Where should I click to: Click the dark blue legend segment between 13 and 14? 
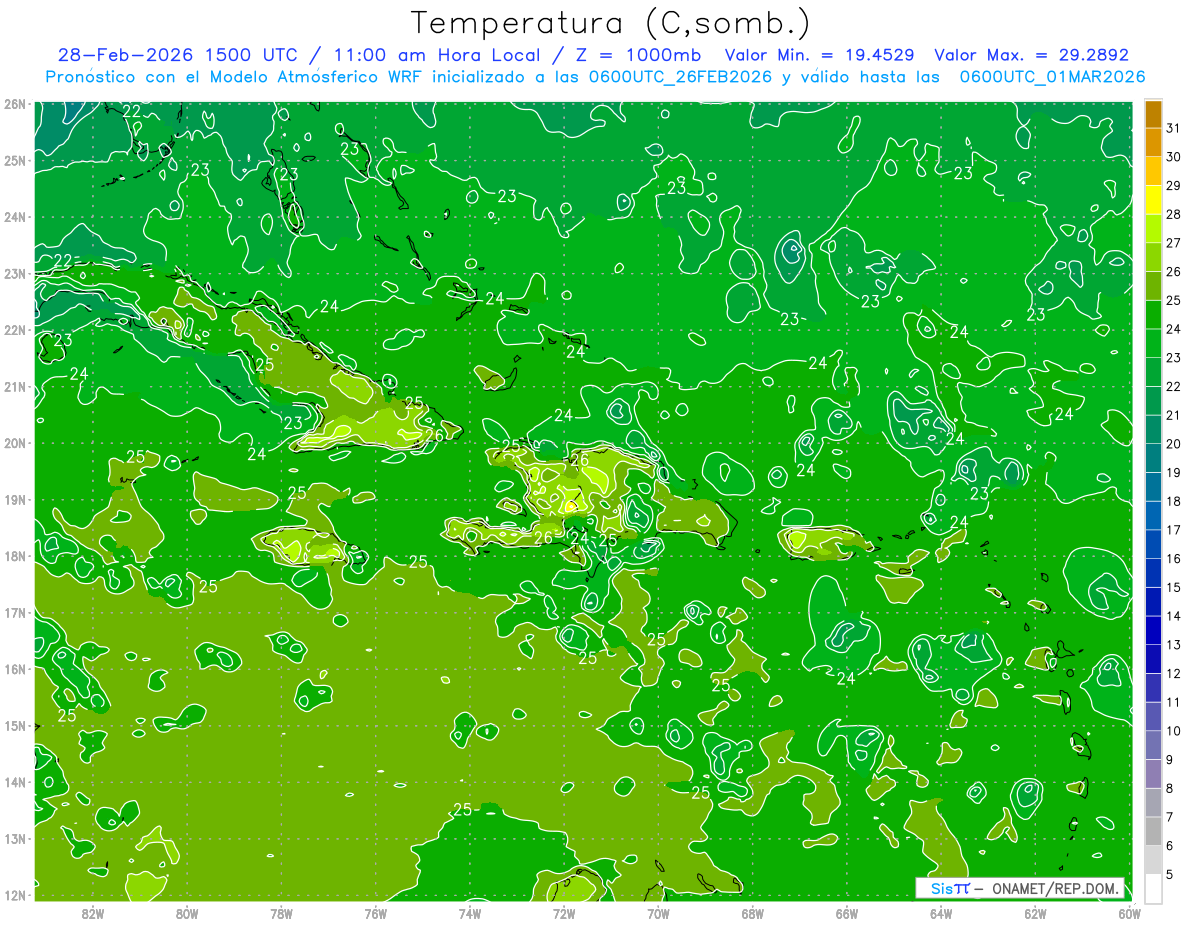[1153, 630]
